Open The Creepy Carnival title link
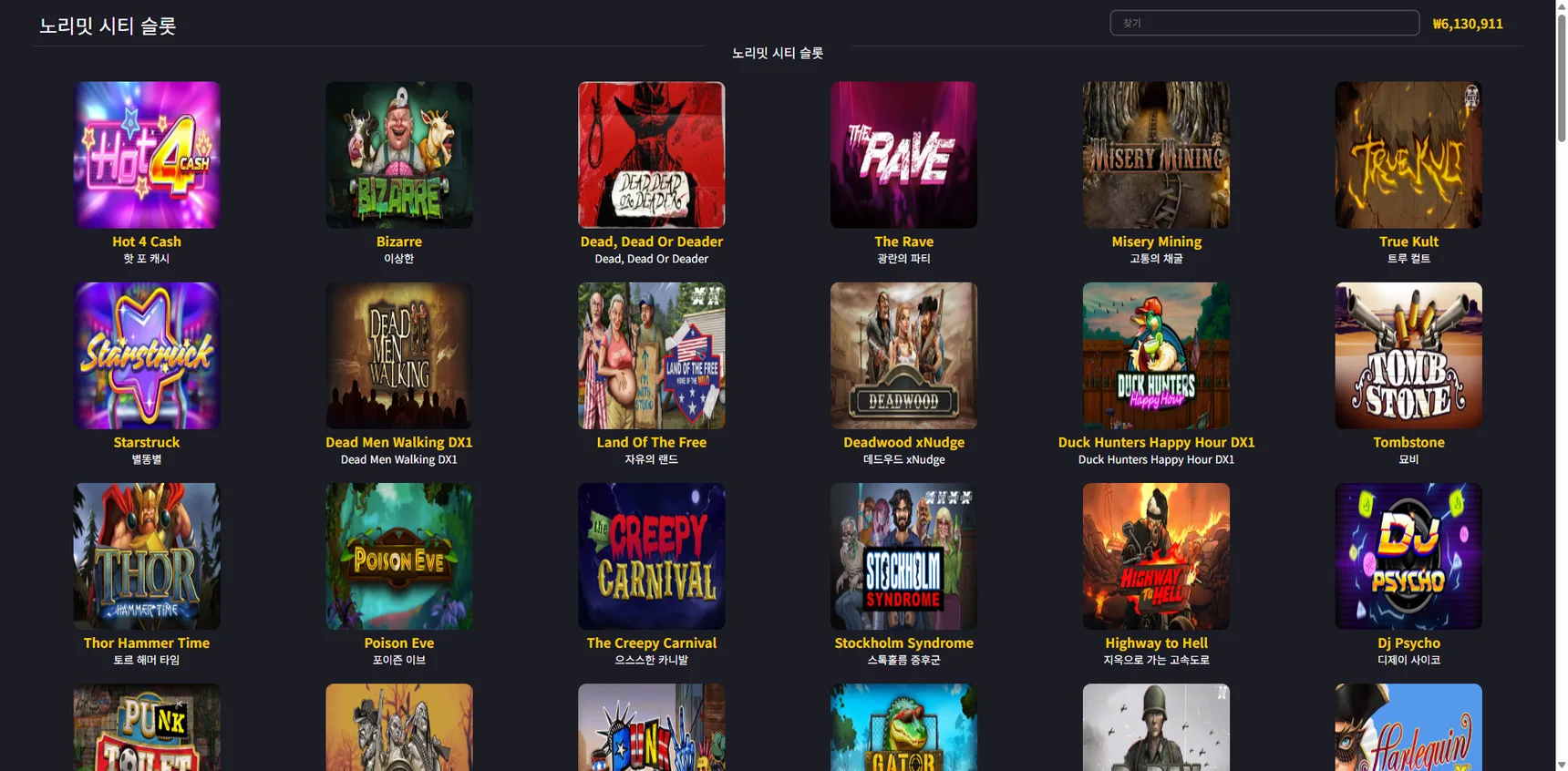This screenshot has height=771, width=1568. click(652, 642)
